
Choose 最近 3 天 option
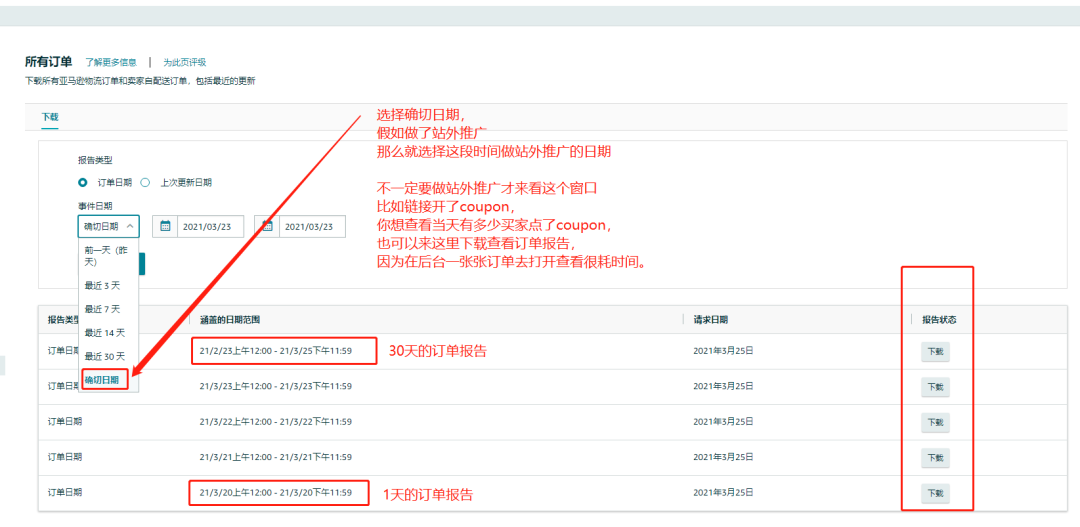[x=105, y=285]
